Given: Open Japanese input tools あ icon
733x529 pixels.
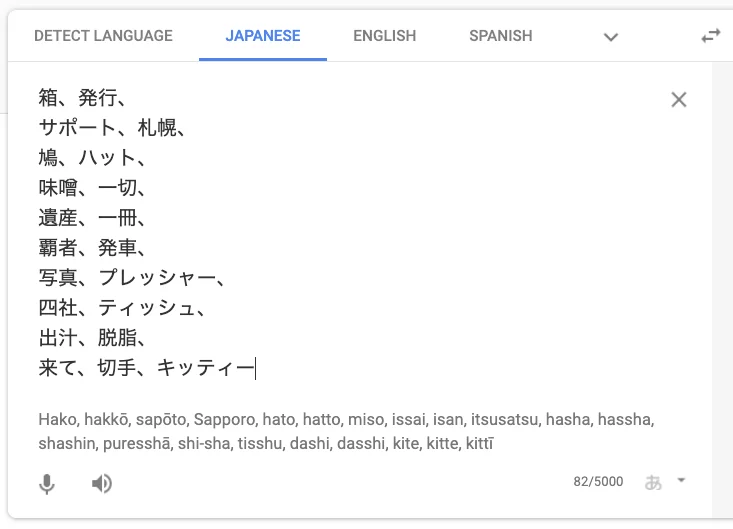Looking at the screenshot, I should point(653,482).
